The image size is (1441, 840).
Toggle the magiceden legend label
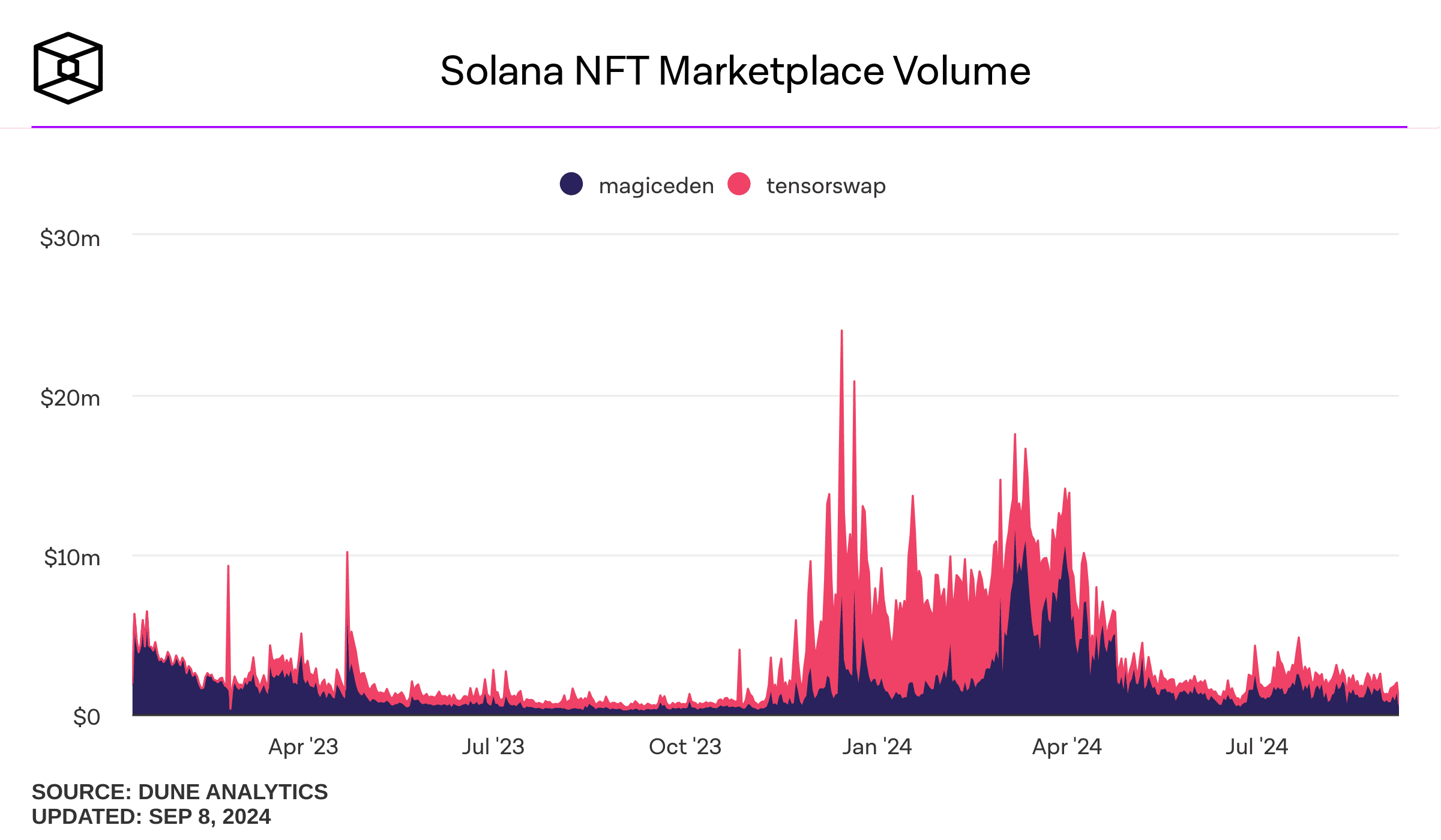point(656,186)
